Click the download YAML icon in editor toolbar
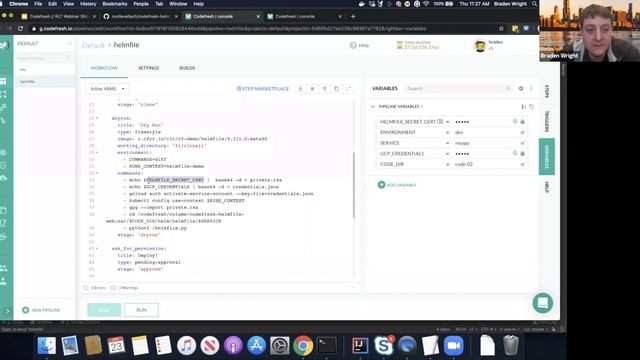Screen dimensions: 640x360 (x=300, y=89)
